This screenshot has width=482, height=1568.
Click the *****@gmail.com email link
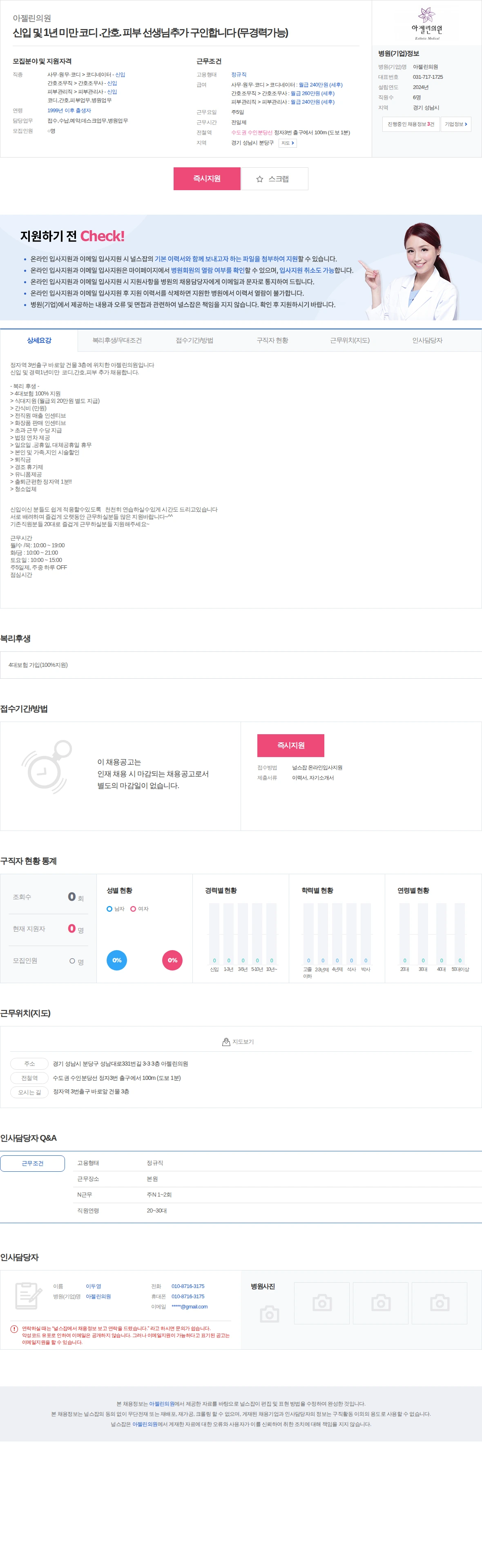tap(190, 1306)
